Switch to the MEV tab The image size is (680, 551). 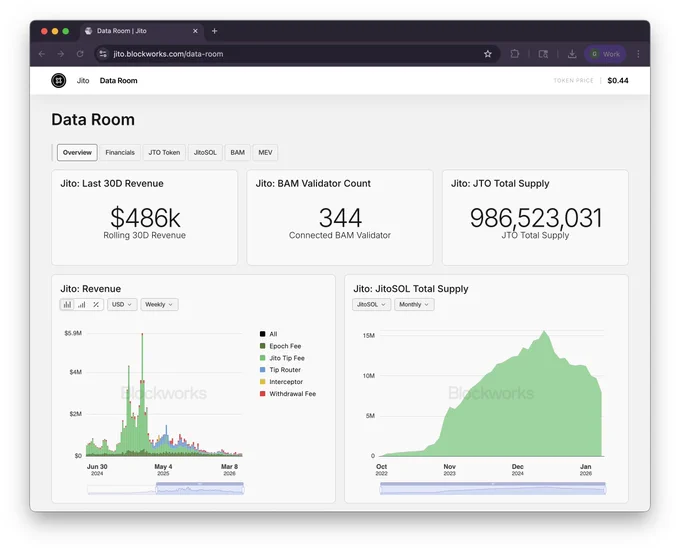pyautogui.click(x=265, y=153)
